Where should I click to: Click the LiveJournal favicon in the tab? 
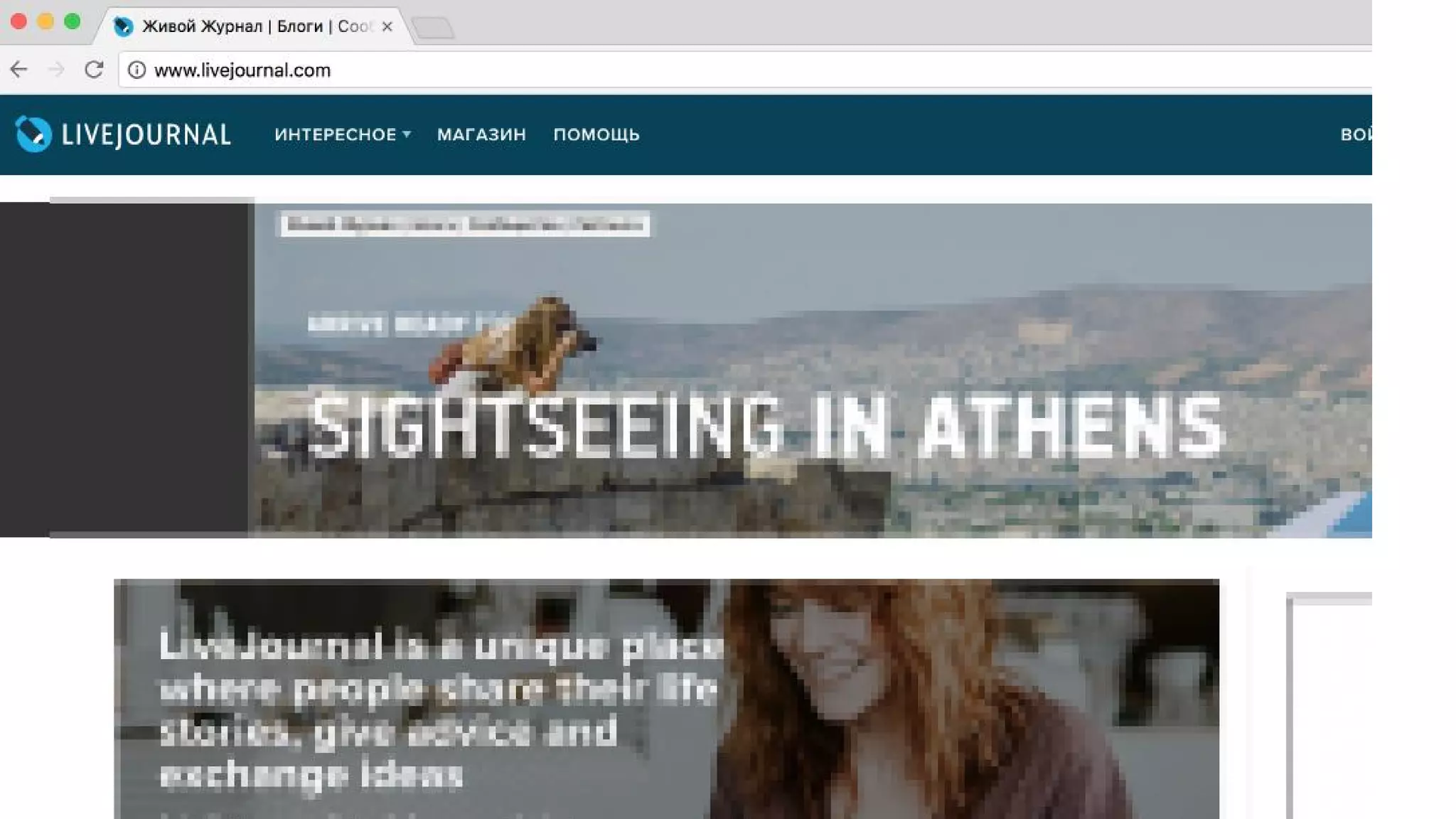[x=123, y=26]
